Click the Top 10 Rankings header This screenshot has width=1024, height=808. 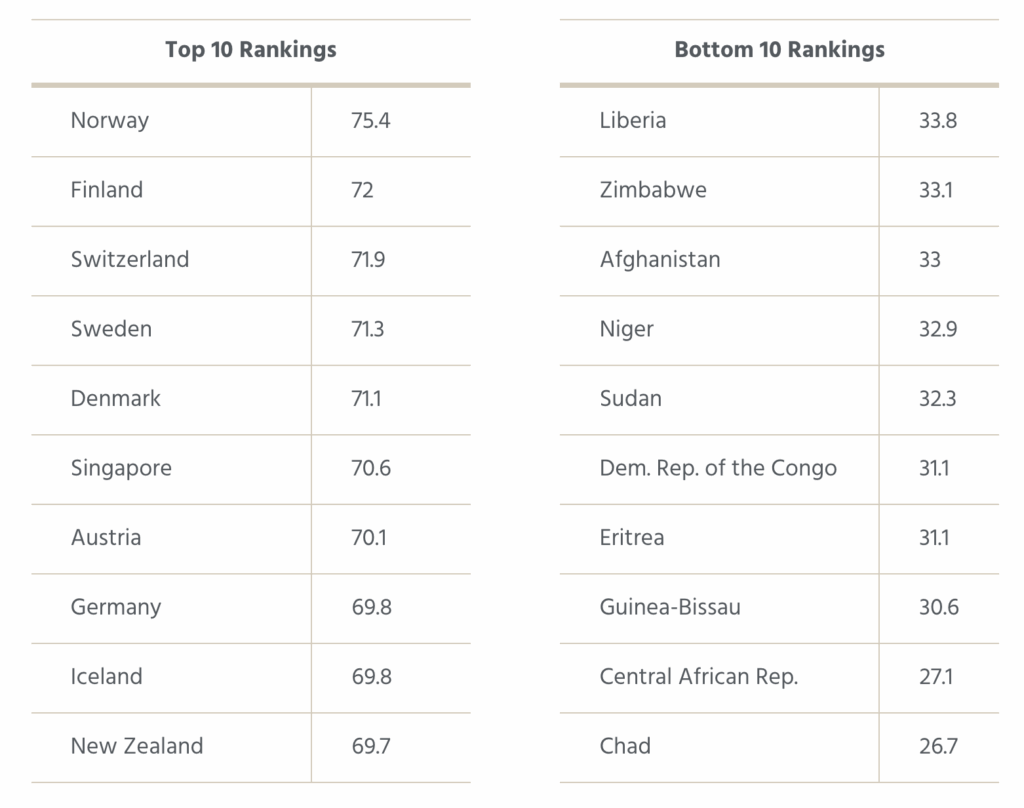(250, 50)
